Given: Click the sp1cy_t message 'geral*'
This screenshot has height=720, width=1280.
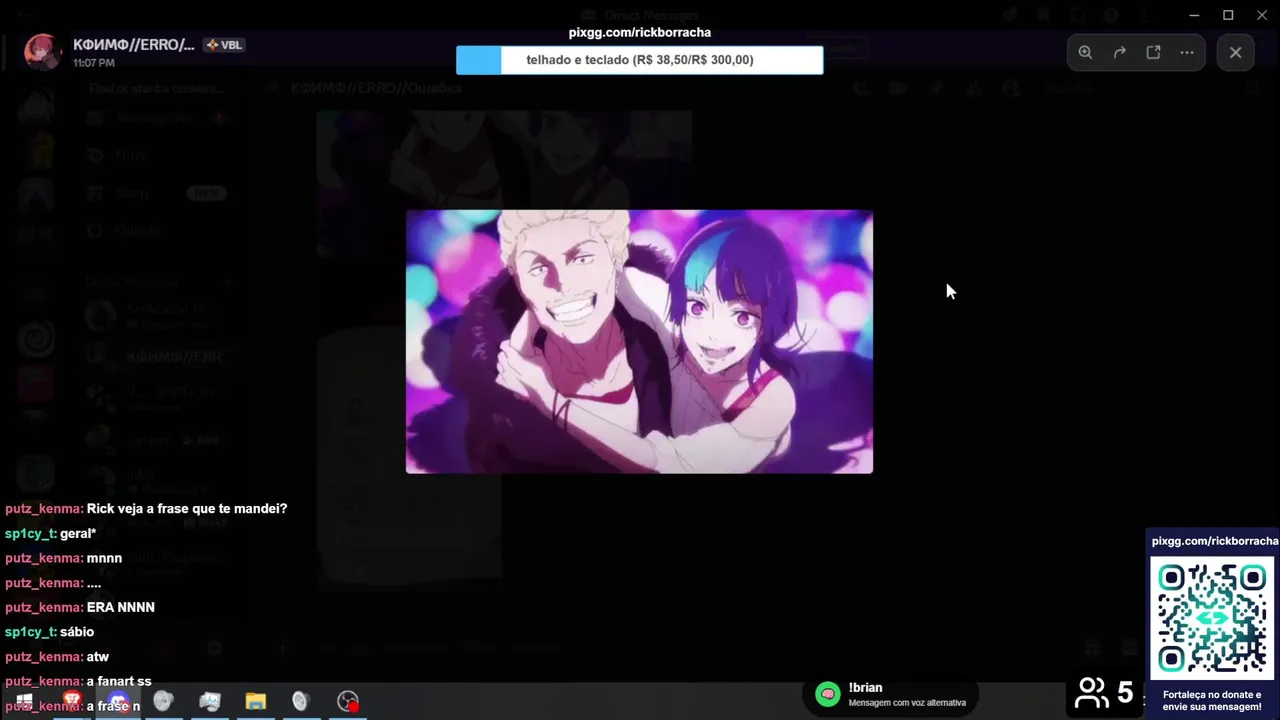Looking at the screenshot, I should coord(78,534).
